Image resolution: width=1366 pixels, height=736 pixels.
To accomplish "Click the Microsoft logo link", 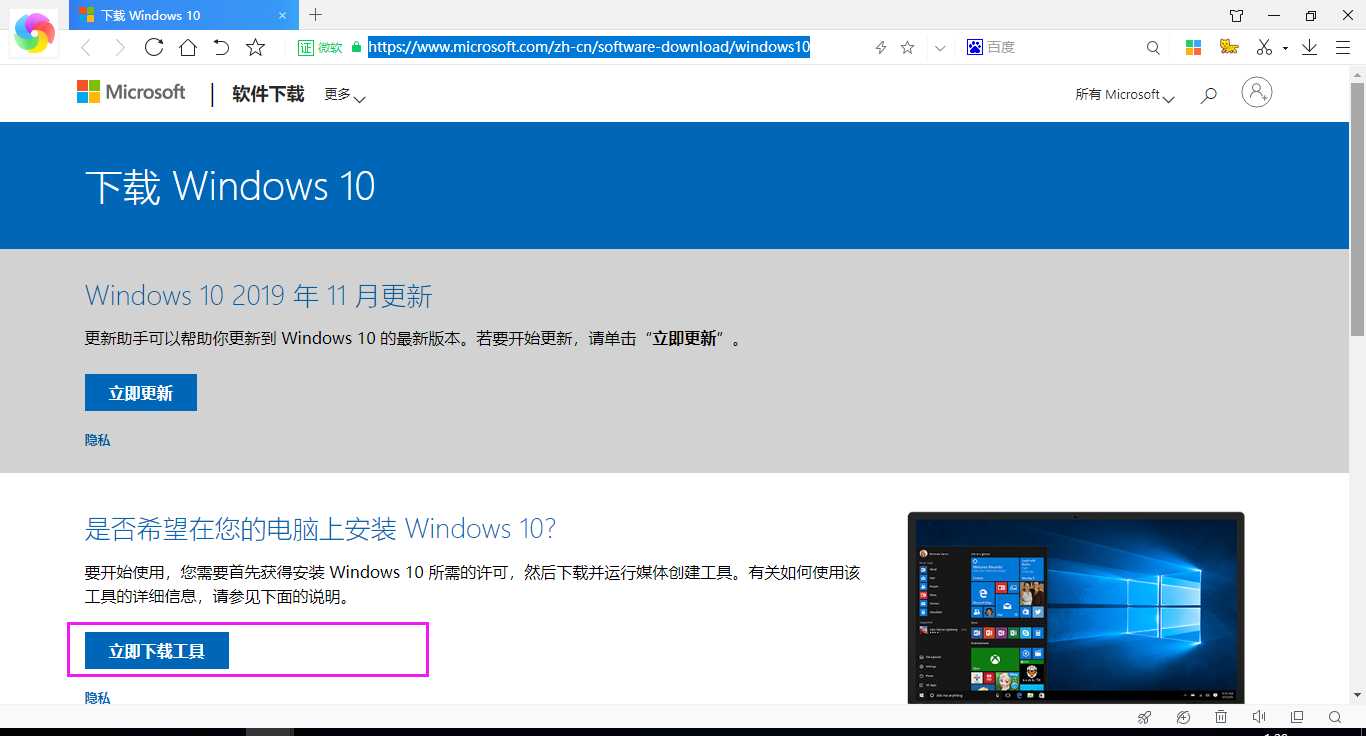I will [131, 92].
